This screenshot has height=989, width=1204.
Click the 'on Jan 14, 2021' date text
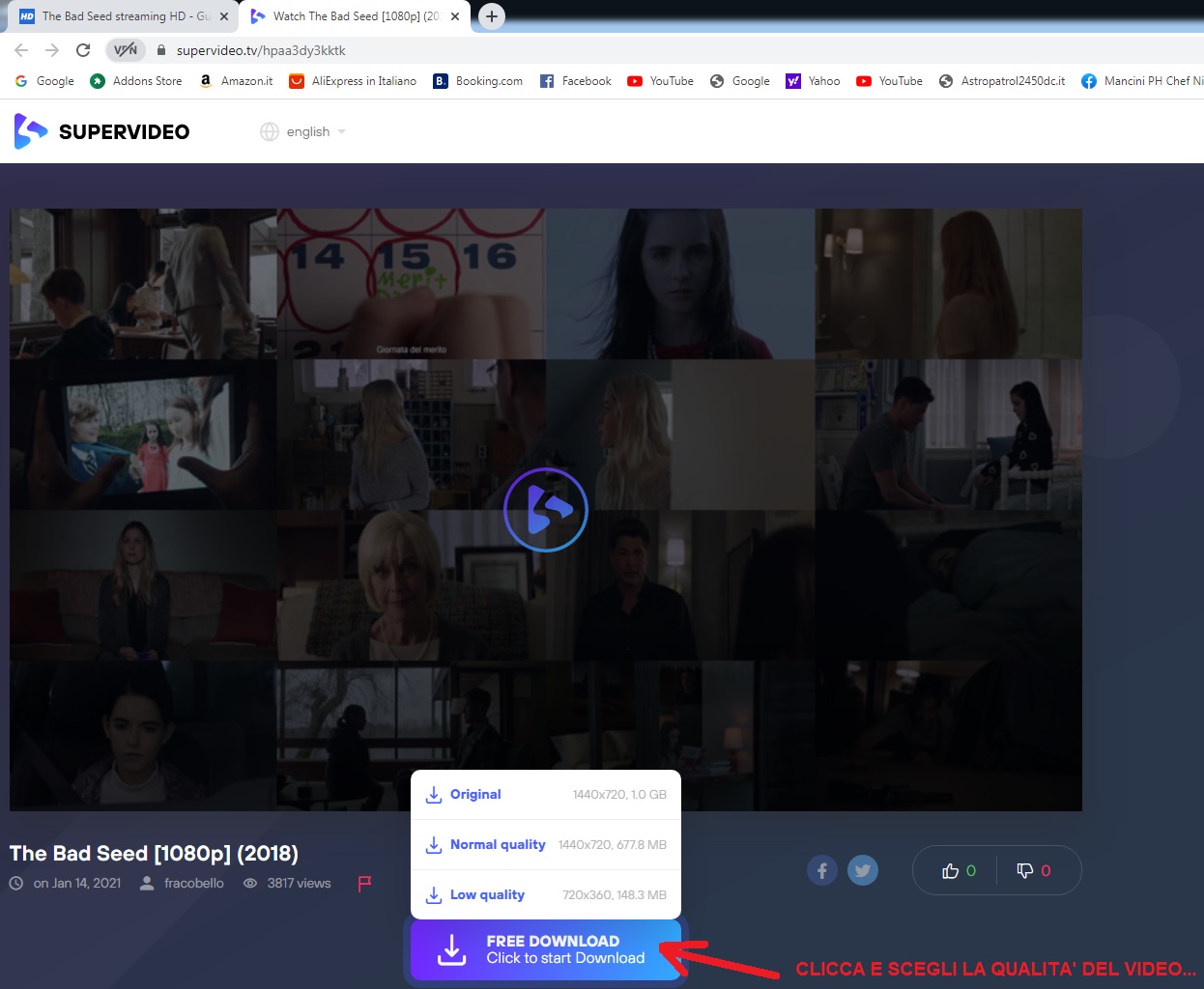tap(77, 883)
